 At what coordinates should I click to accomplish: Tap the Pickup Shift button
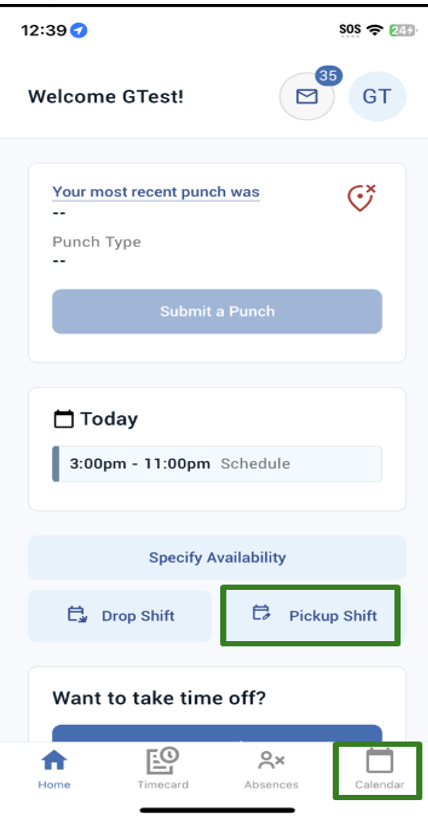tap(311, 616)
